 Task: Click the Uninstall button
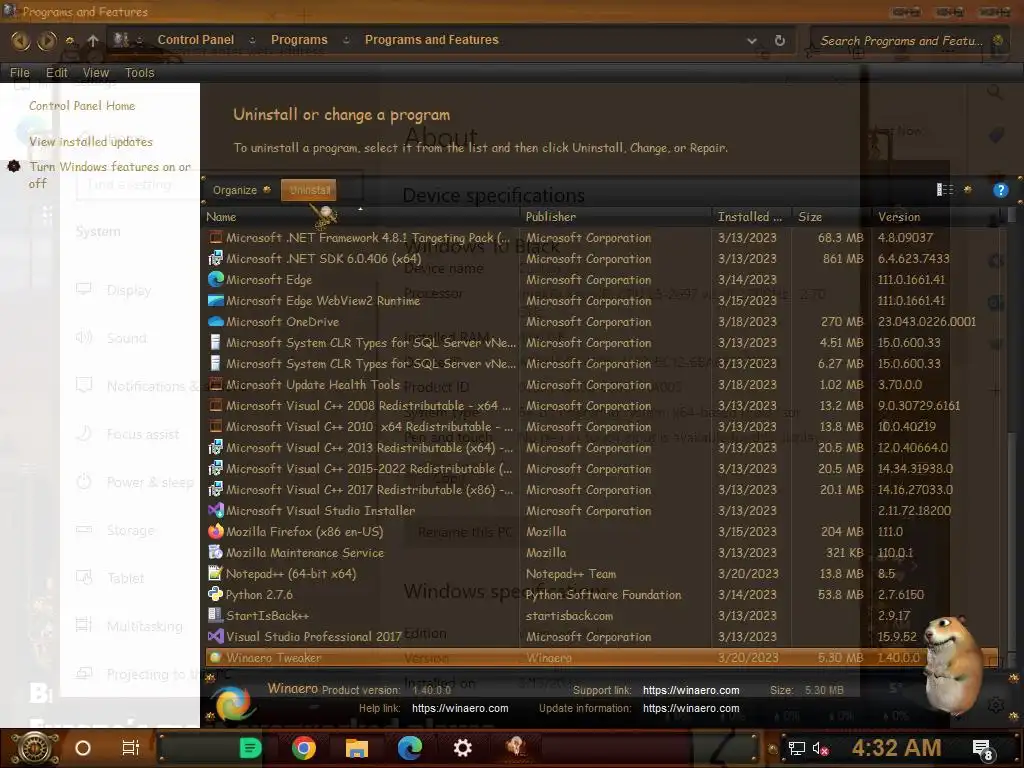tap(309, 190)
